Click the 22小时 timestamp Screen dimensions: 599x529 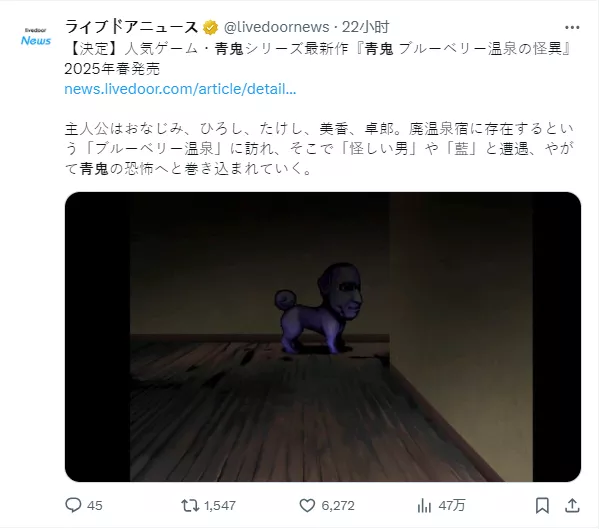coord(365,27)
